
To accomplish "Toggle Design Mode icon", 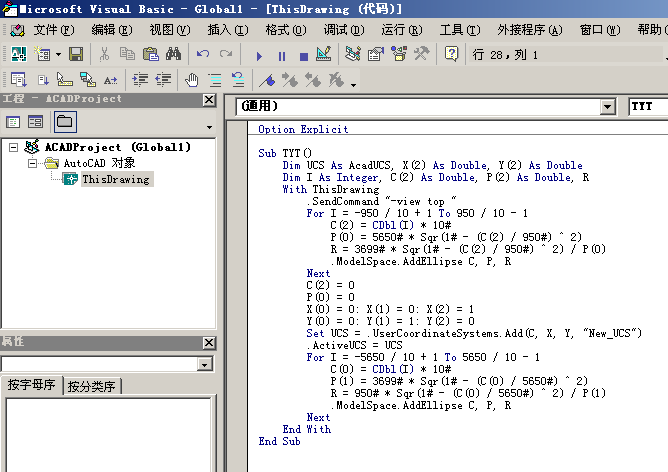I will (324, 54).
